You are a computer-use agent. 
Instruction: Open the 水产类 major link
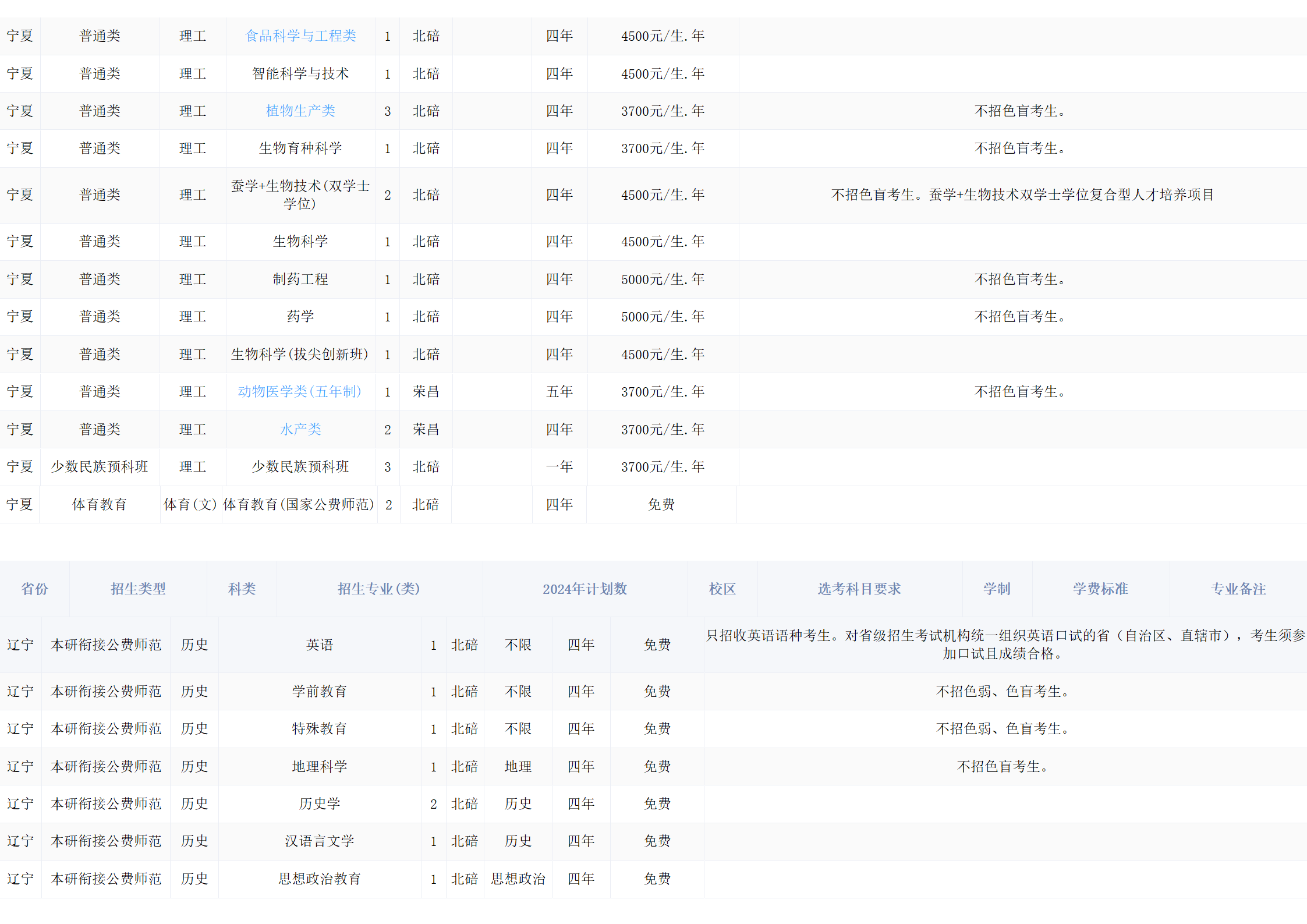300,429
